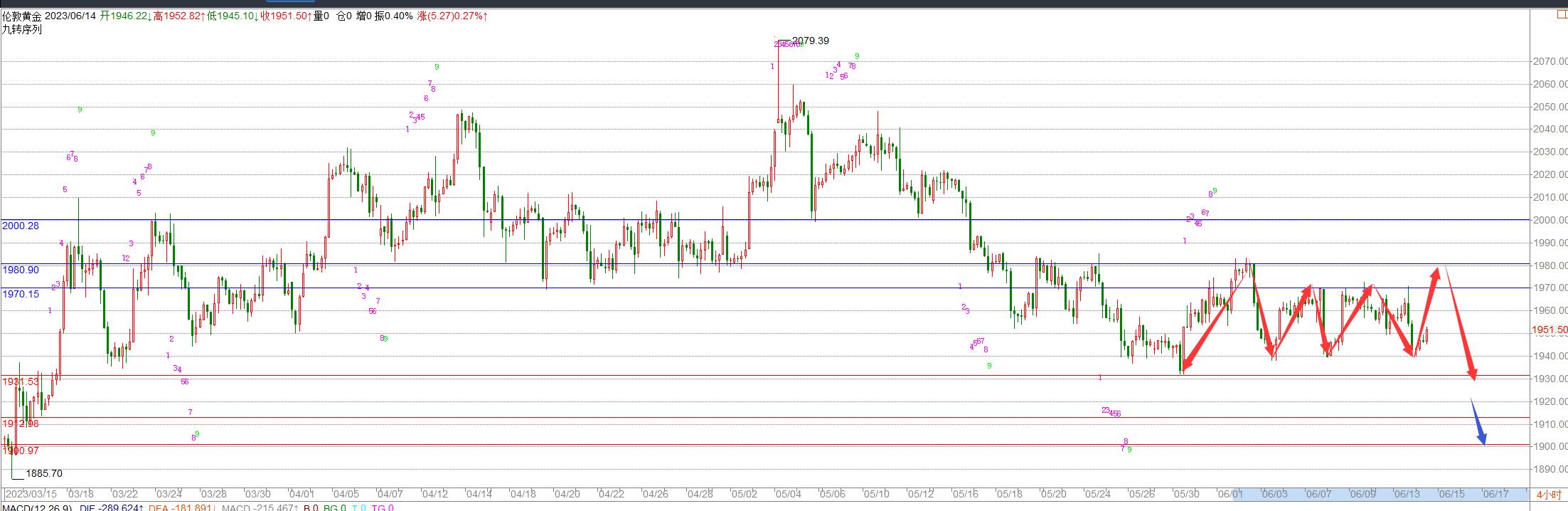Viewport: 1568px width, 511px height.
Task: Click the 2040.00 price axis label
Action: tap(1550, 129)
